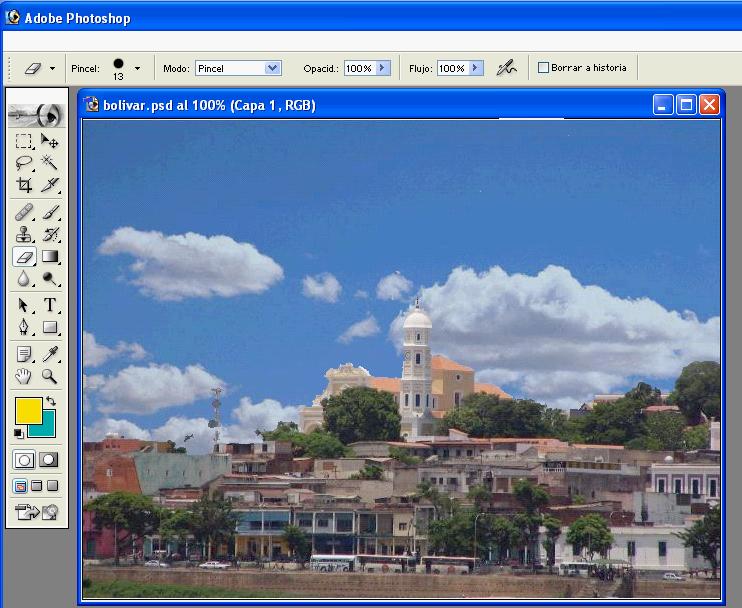Enable Borrar a historia checkbox
Screen dimensions: 742x608
click(543, 68)
